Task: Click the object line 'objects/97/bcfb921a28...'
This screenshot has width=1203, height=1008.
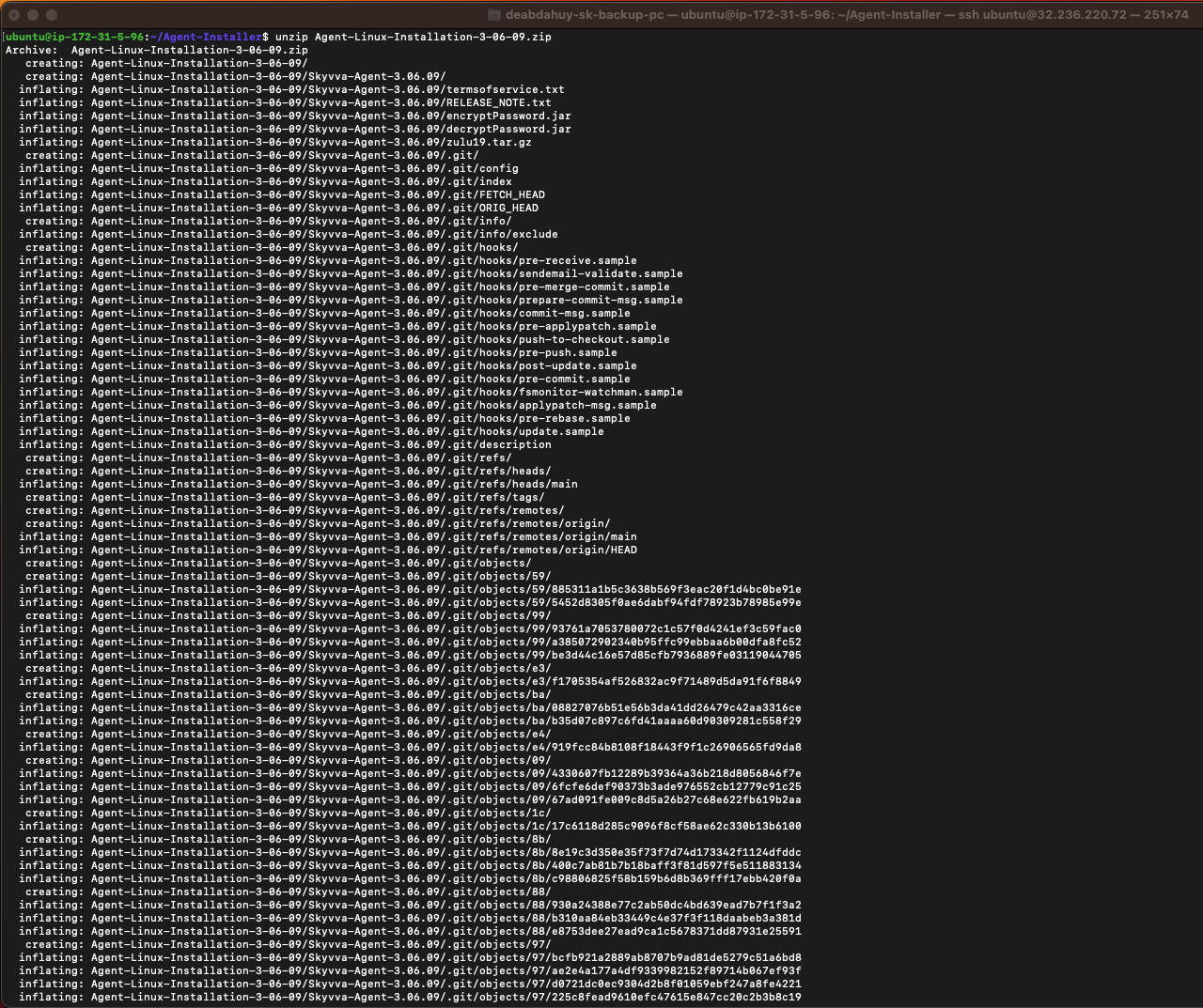Action: (410, 957)
